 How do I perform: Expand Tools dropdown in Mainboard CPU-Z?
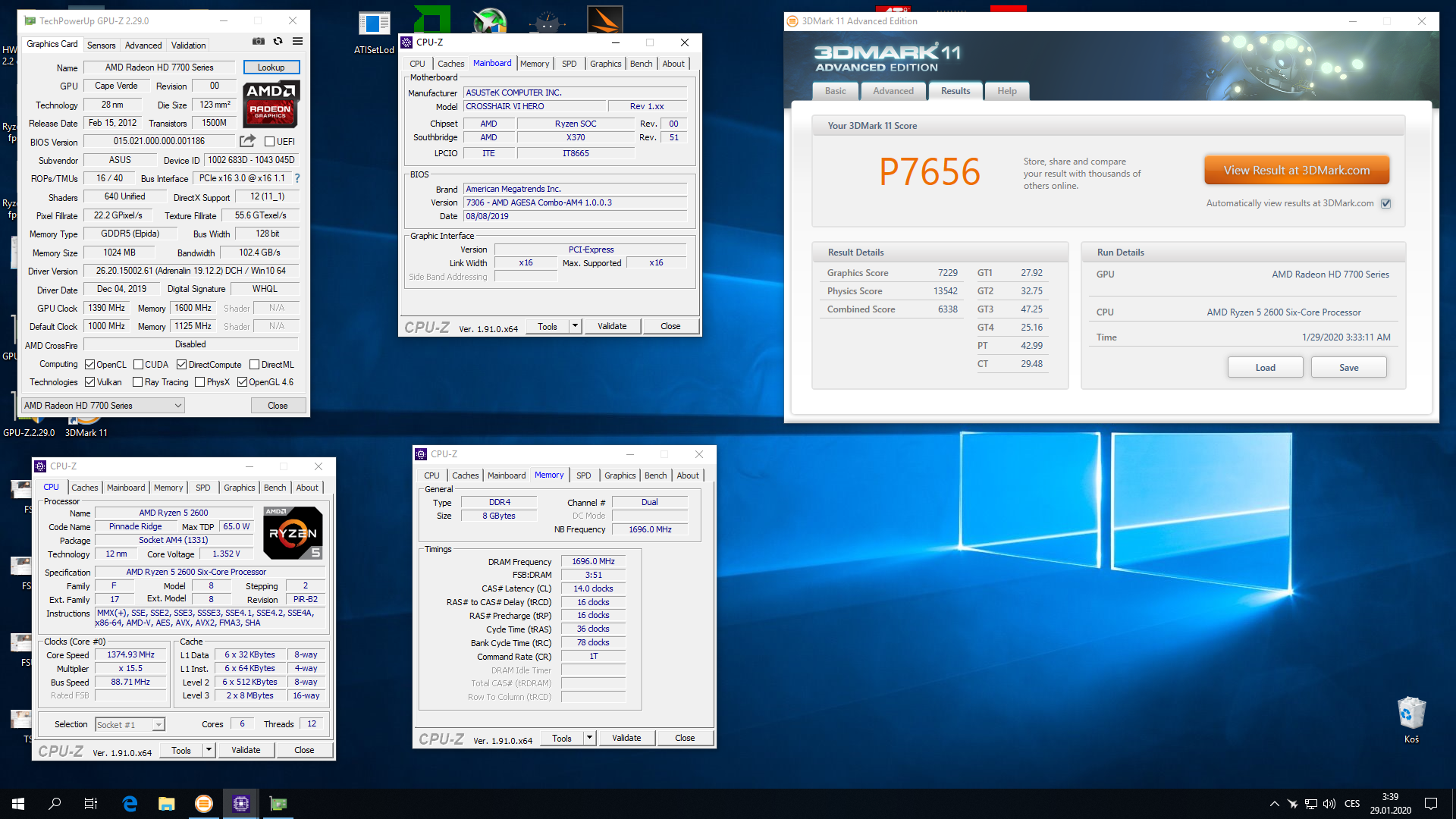[575, 326]
